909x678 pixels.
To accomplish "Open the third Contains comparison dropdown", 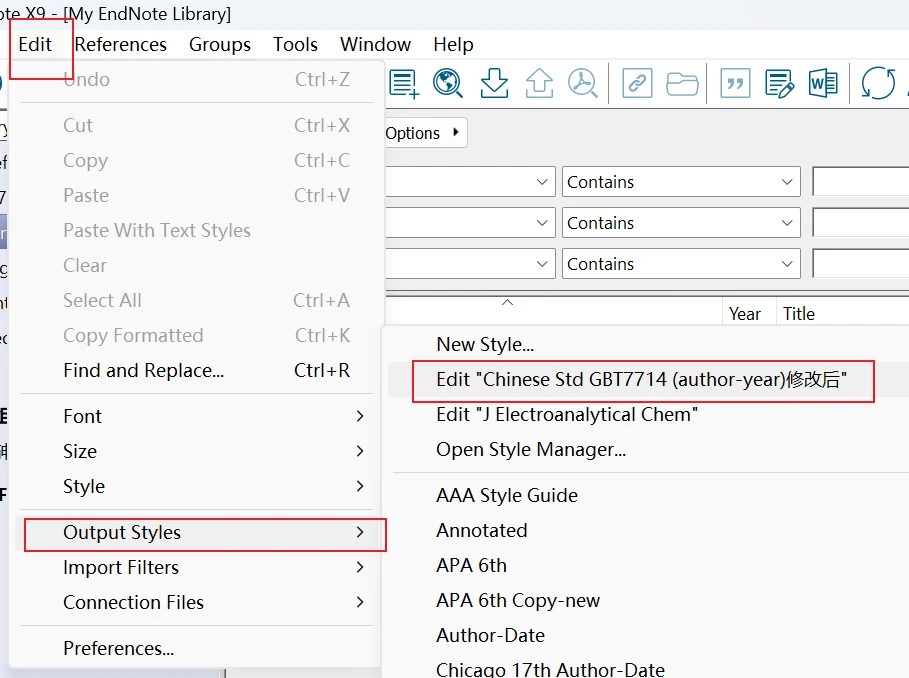I will [680, 264].
